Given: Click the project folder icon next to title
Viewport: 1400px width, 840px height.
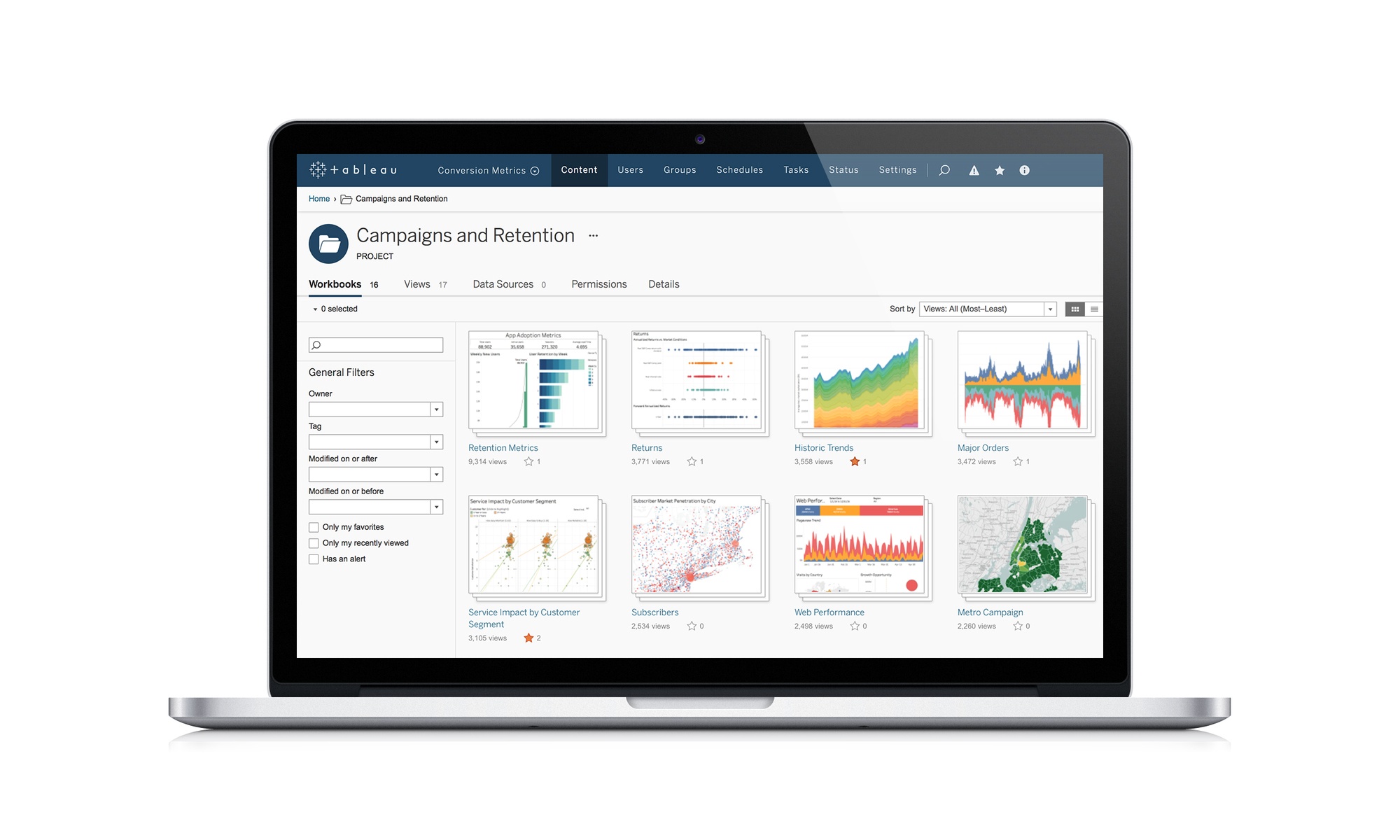Looking at the screenshot, I should [x=328, y=241].
